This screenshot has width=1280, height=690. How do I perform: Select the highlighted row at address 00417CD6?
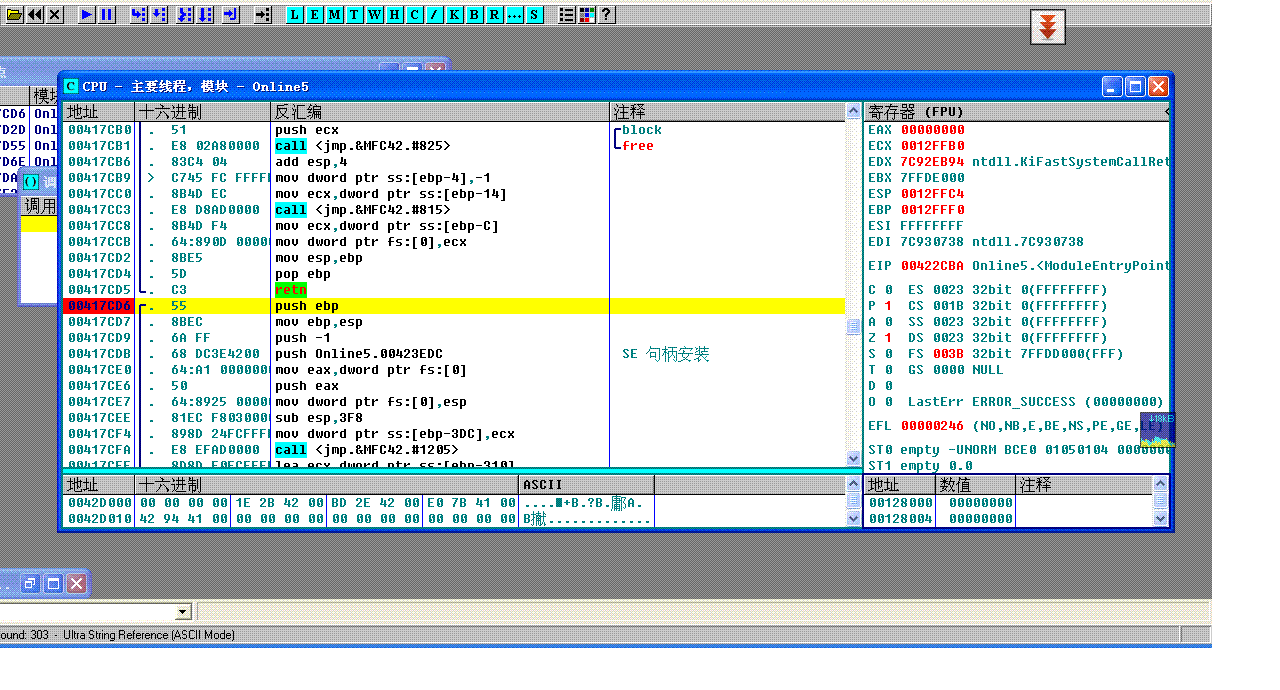coord(455,306)
